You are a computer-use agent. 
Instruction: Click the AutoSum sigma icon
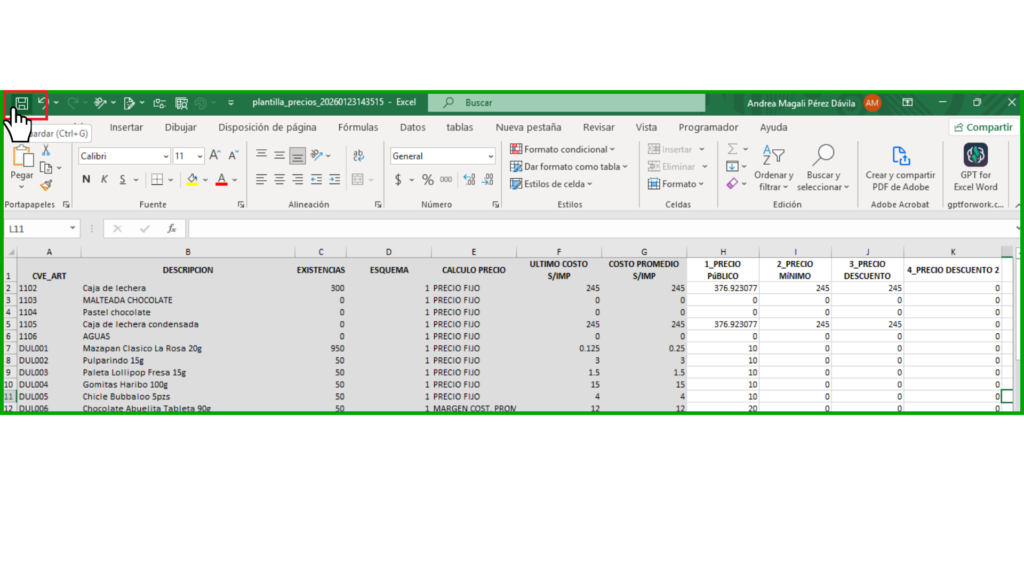pos(732,150)
